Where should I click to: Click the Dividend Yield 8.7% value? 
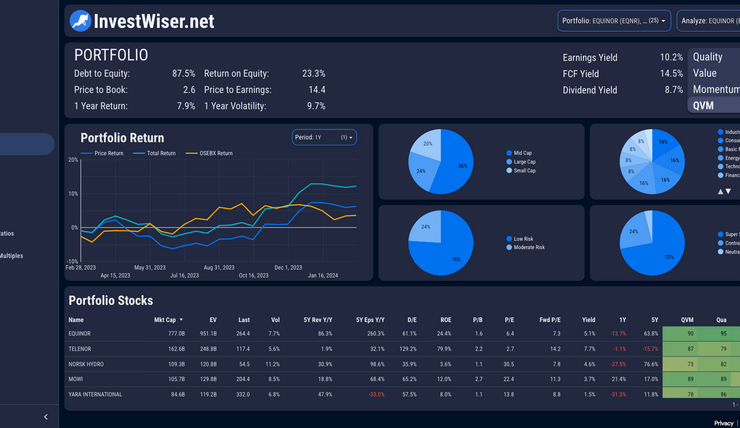tap(674, 90)
